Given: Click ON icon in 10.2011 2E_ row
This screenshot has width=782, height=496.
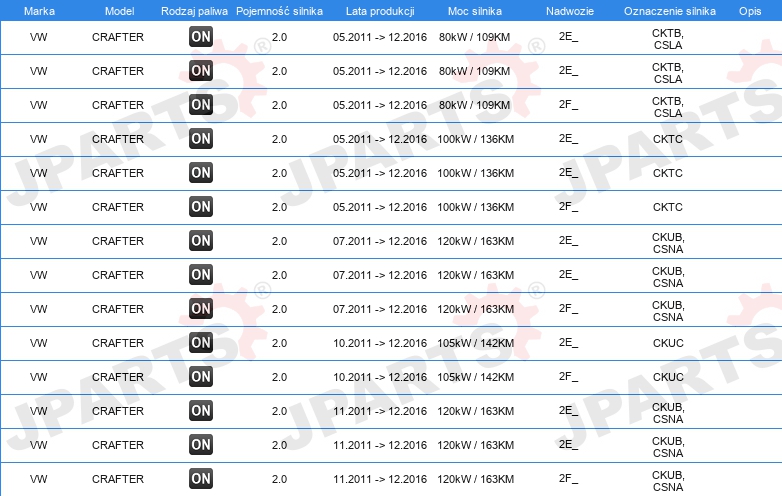Looking at the screenshot, I should pyautogui.click(x=201, y=342).
